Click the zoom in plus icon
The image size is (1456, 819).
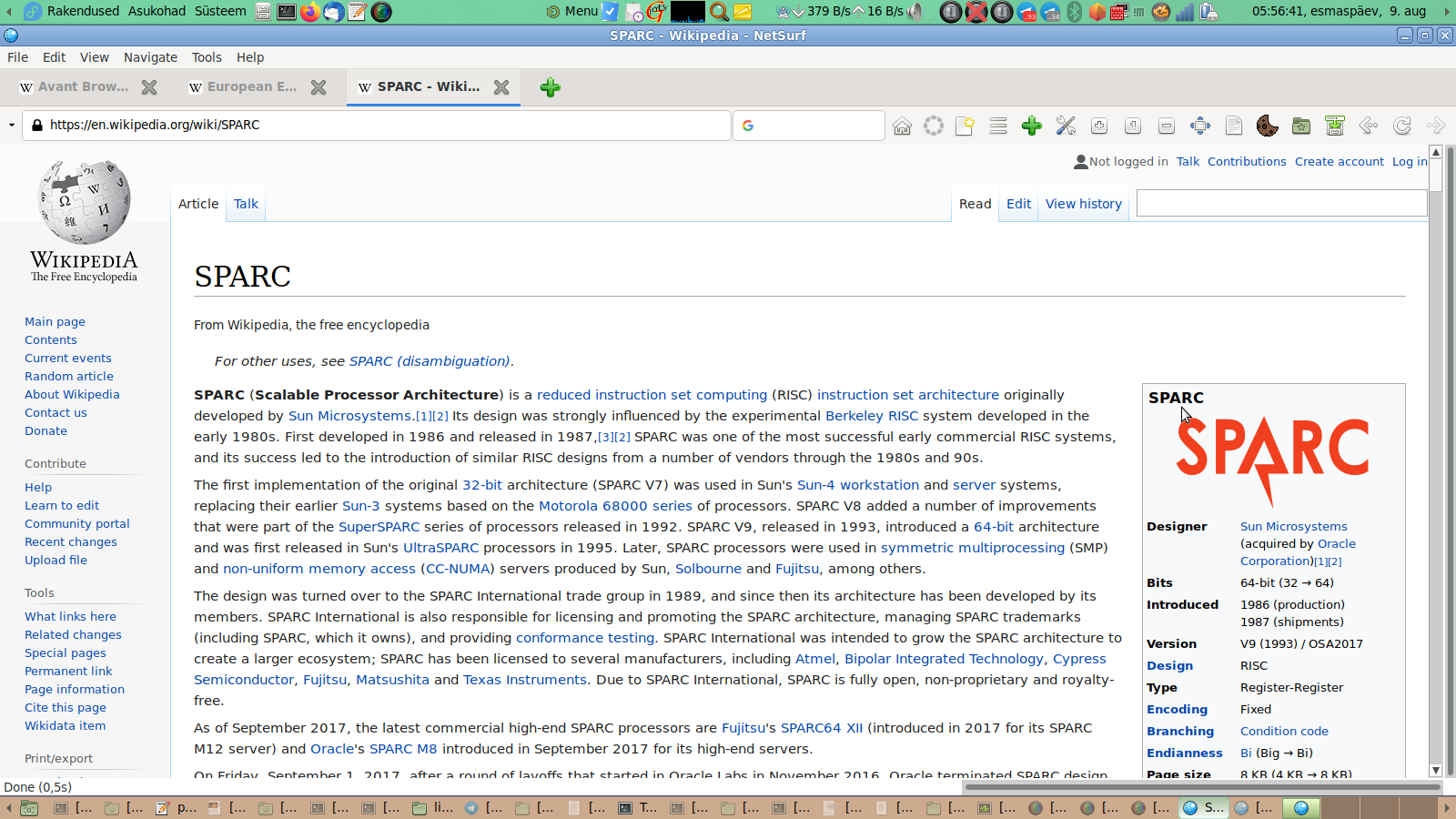click(1099, 126)
